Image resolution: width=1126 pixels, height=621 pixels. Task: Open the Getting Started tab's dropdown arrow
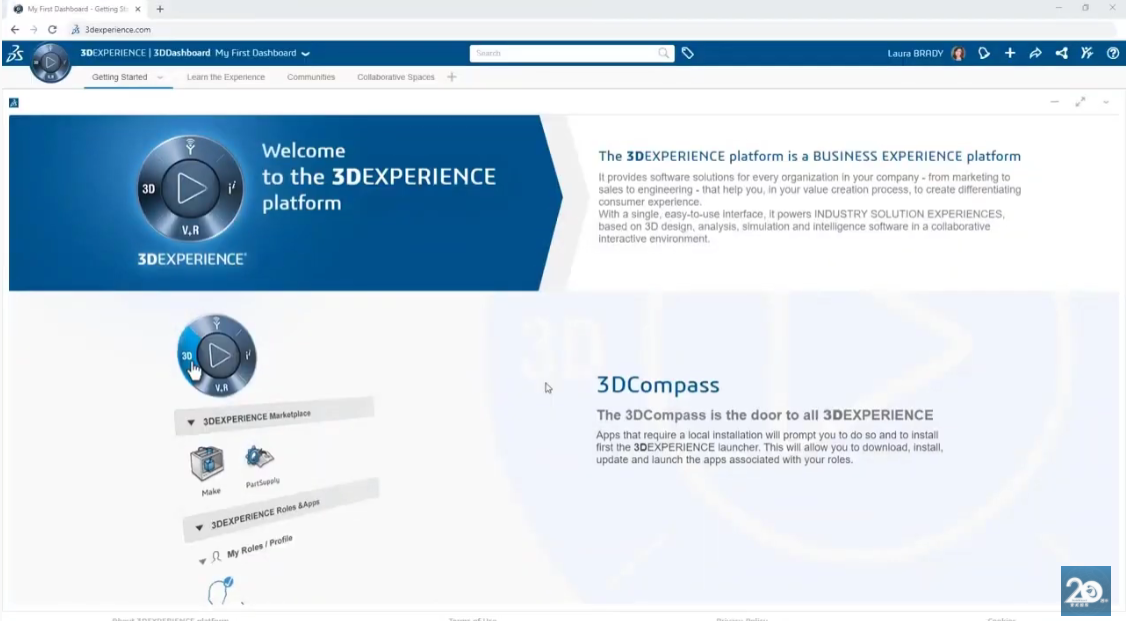(160, 77)
